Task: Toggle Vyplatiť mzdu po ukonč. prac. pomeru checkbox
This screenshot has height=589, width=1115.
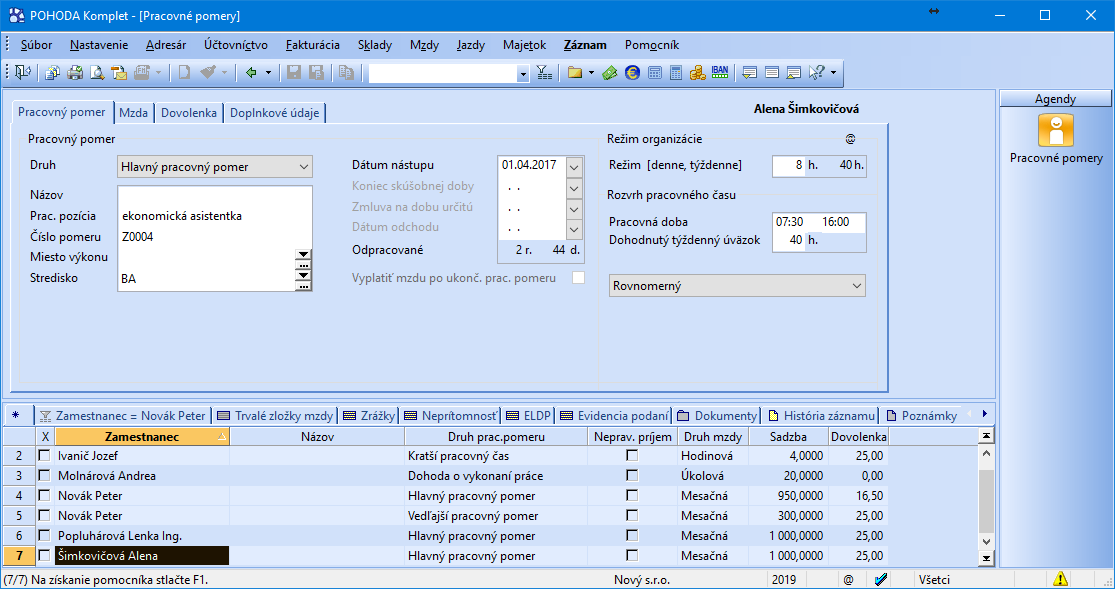Action: click(579, 277)
